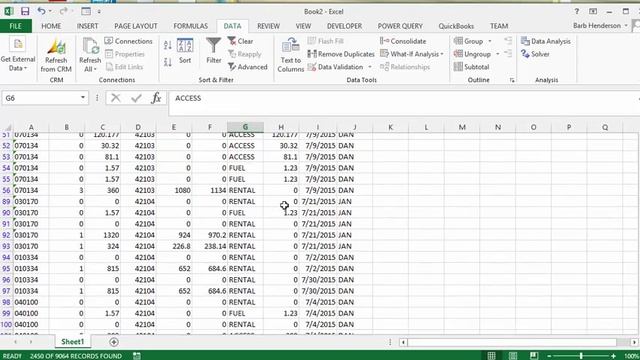
Task: Click Data Validation button
Action: click(x=336, y=67)
